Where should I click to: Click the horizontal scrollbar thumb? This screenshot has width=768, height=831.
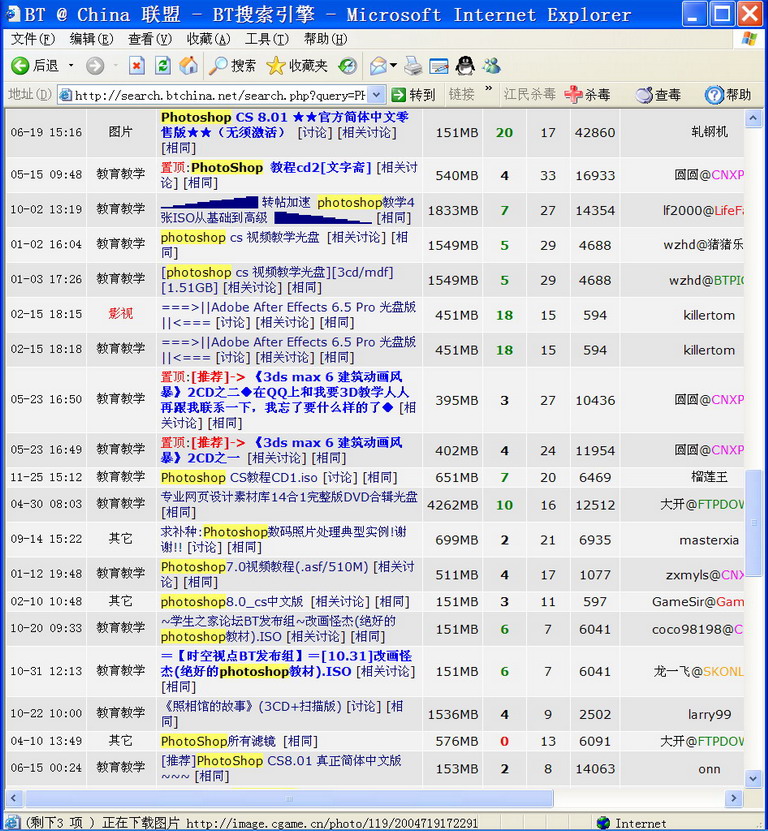pyautogui.click(x=289, y=798)
